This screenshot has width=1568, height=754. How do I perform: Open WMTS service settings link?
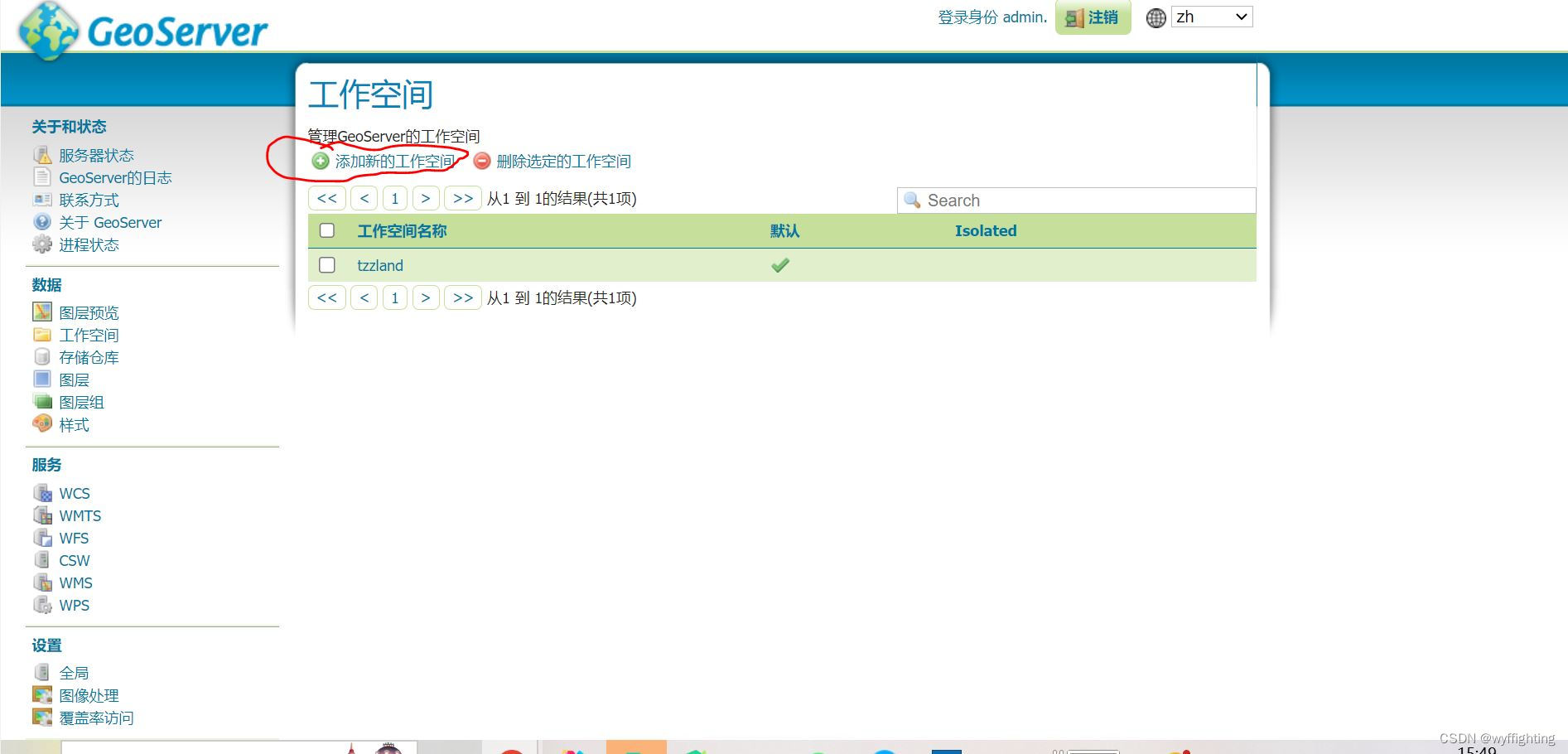(80, 515)
